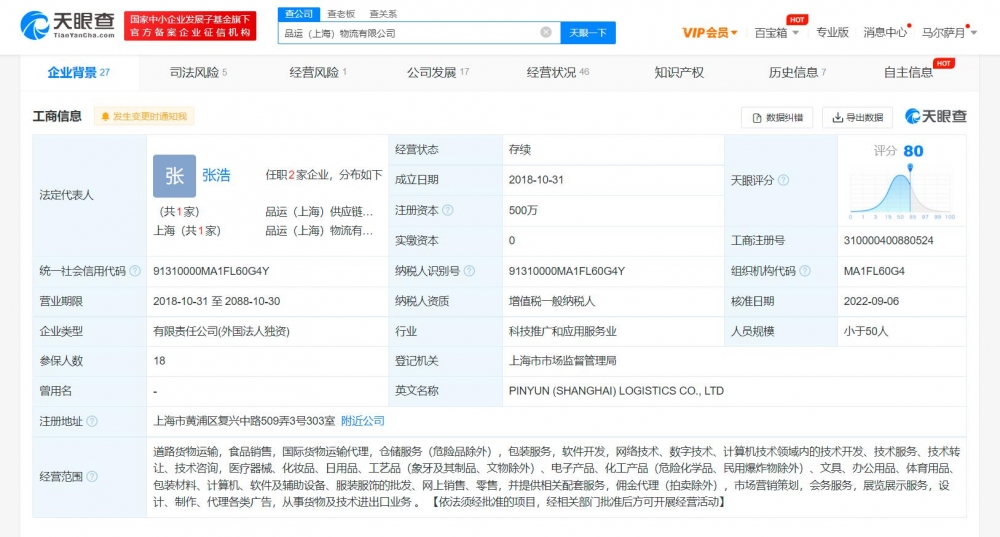Clear the search box with the X icon
This screenshot has width=1000, height=537.
click(546, 33)
